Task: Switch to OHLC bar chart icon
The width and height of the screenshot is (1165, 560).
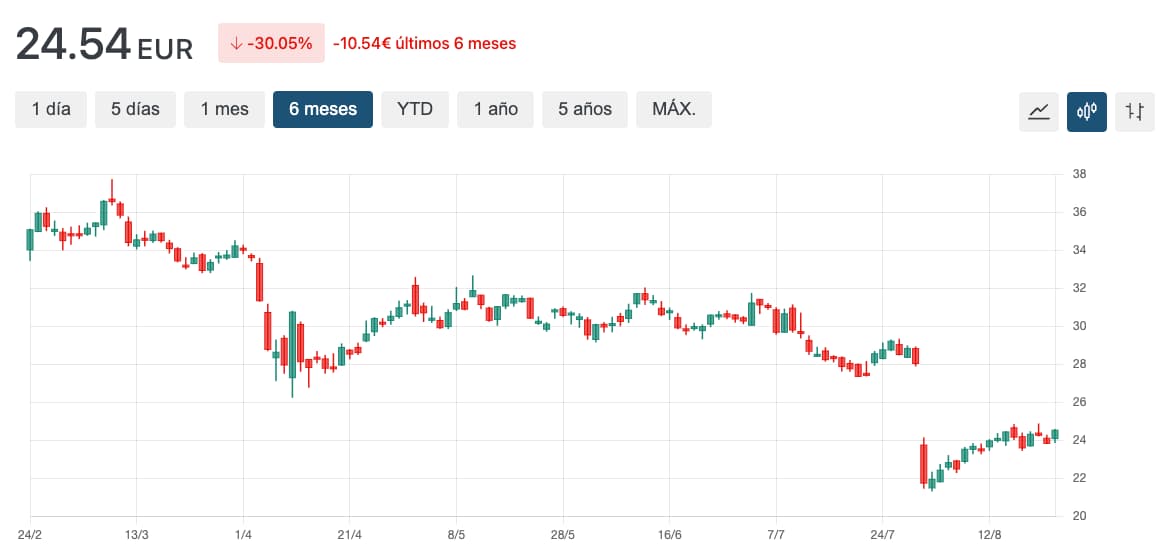Action: click(1135, 111)
